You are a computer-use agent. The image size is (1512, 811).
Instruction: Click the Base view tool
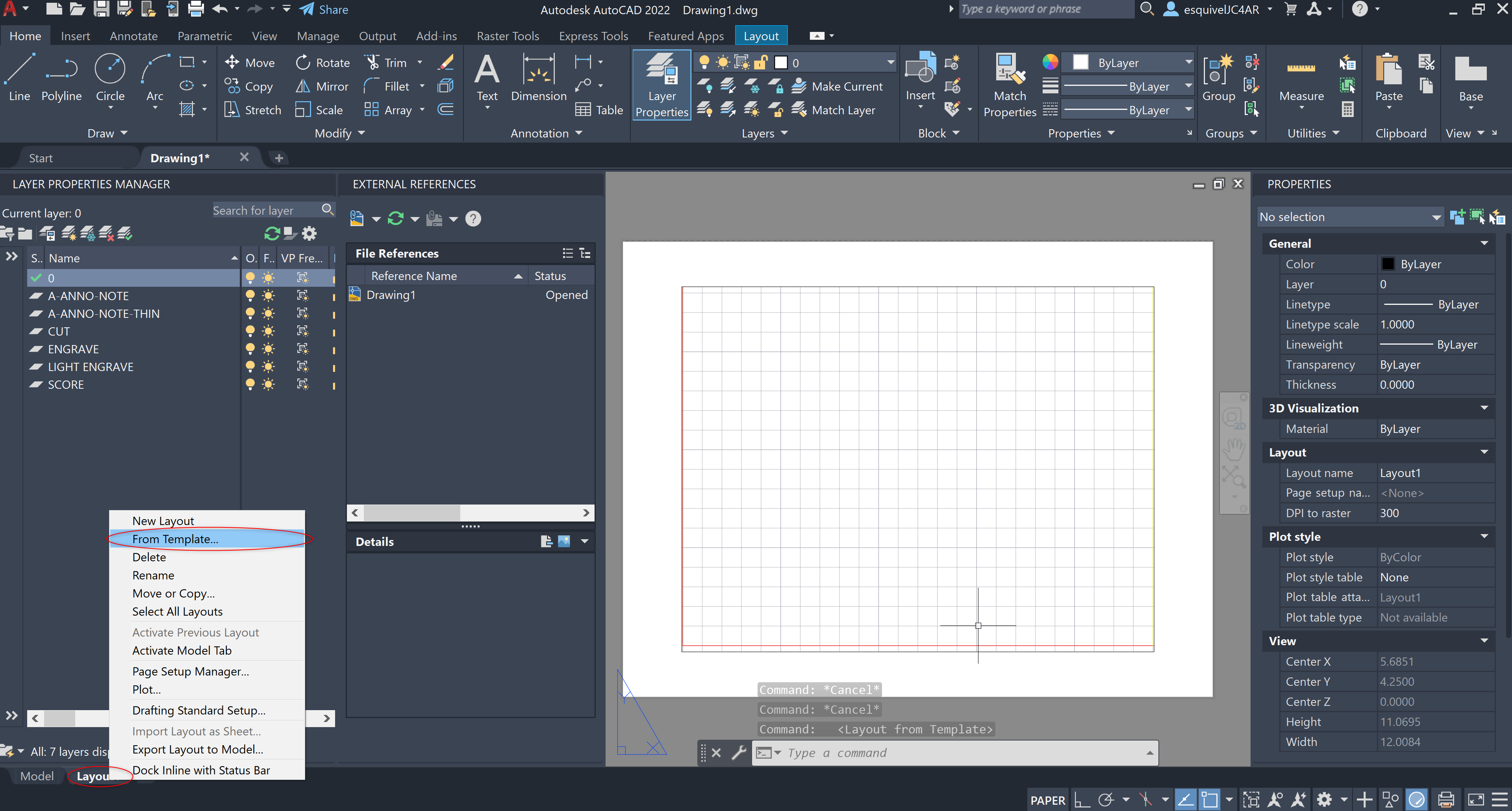point(1470,78)
